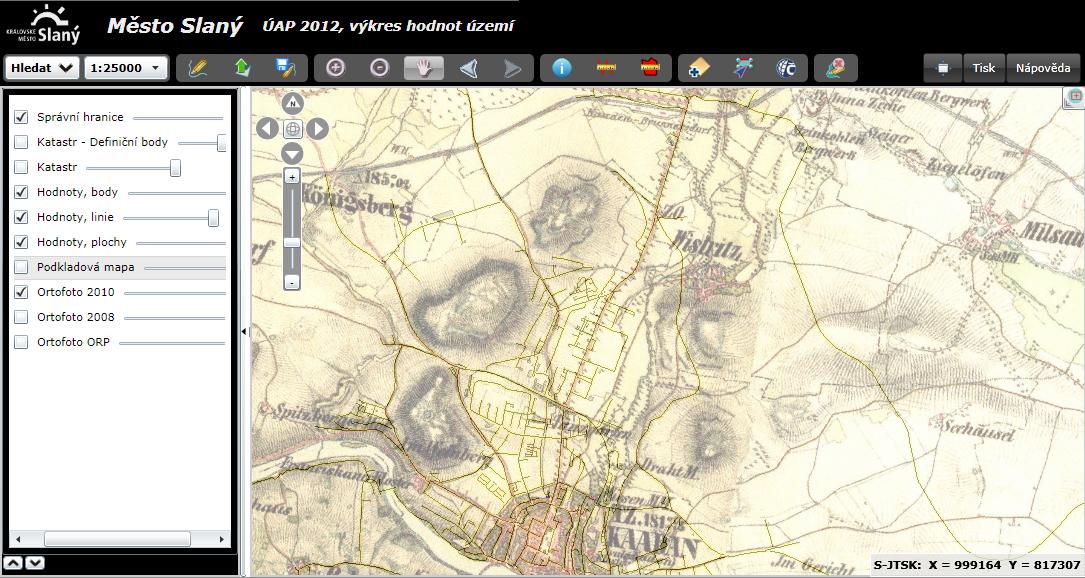
Task: Click the minus button on zoom slider
Action: (x=292, y=282)
